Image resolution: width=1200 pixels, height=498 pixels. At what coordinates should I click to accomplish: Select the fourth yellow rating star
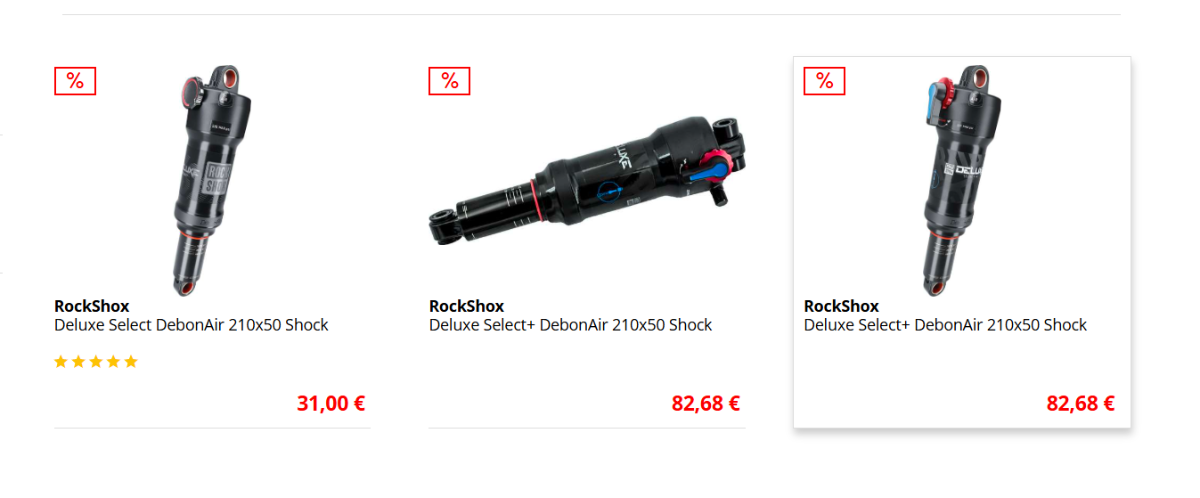coord(113,362)
